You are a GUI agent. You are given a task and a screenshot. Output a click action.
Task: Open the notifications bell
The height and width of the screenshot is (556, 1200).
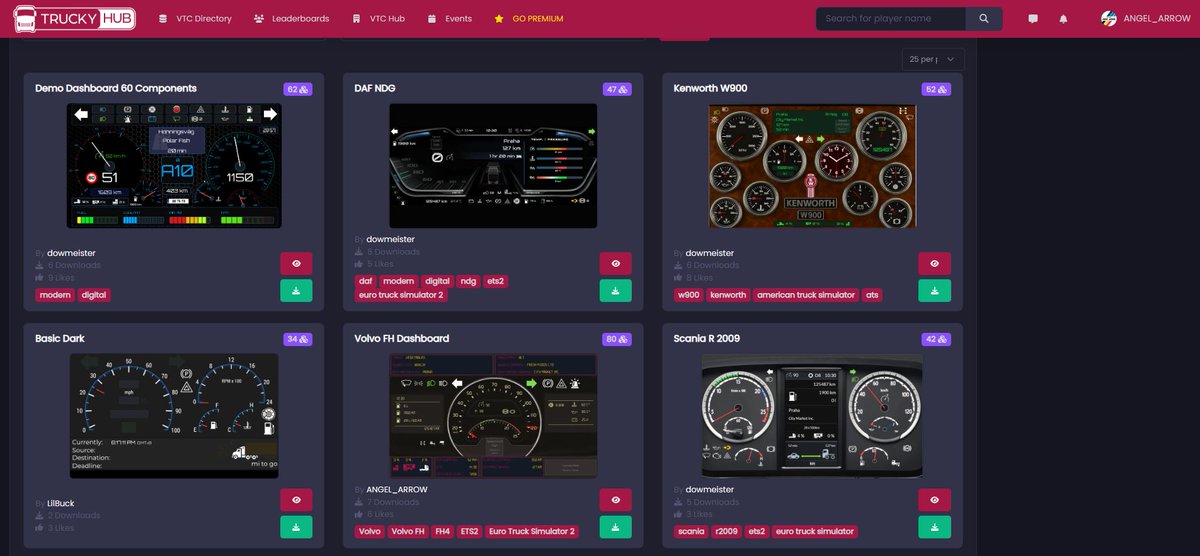point(1063,19)
